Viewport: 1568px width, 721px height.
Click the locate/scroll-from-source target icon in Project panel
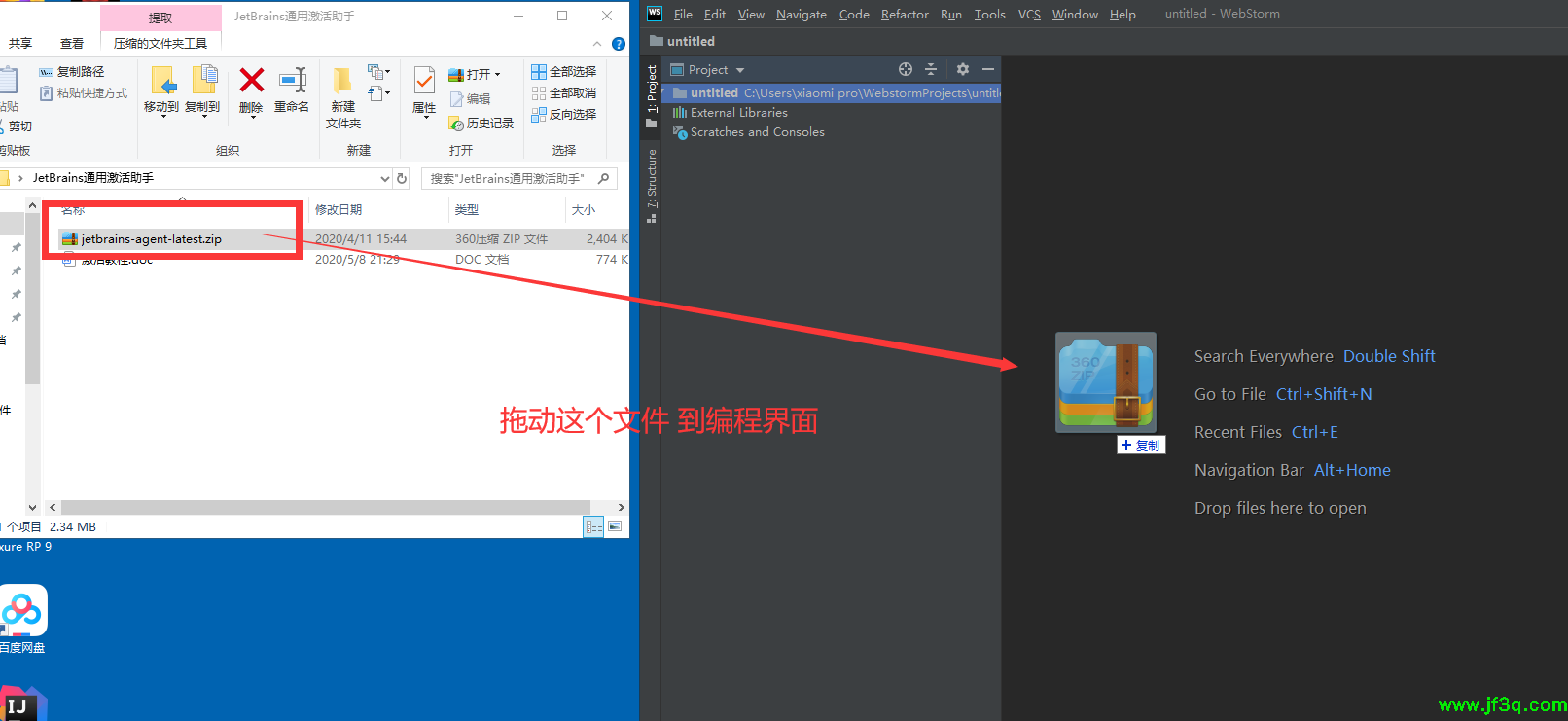tap(906, 69)
